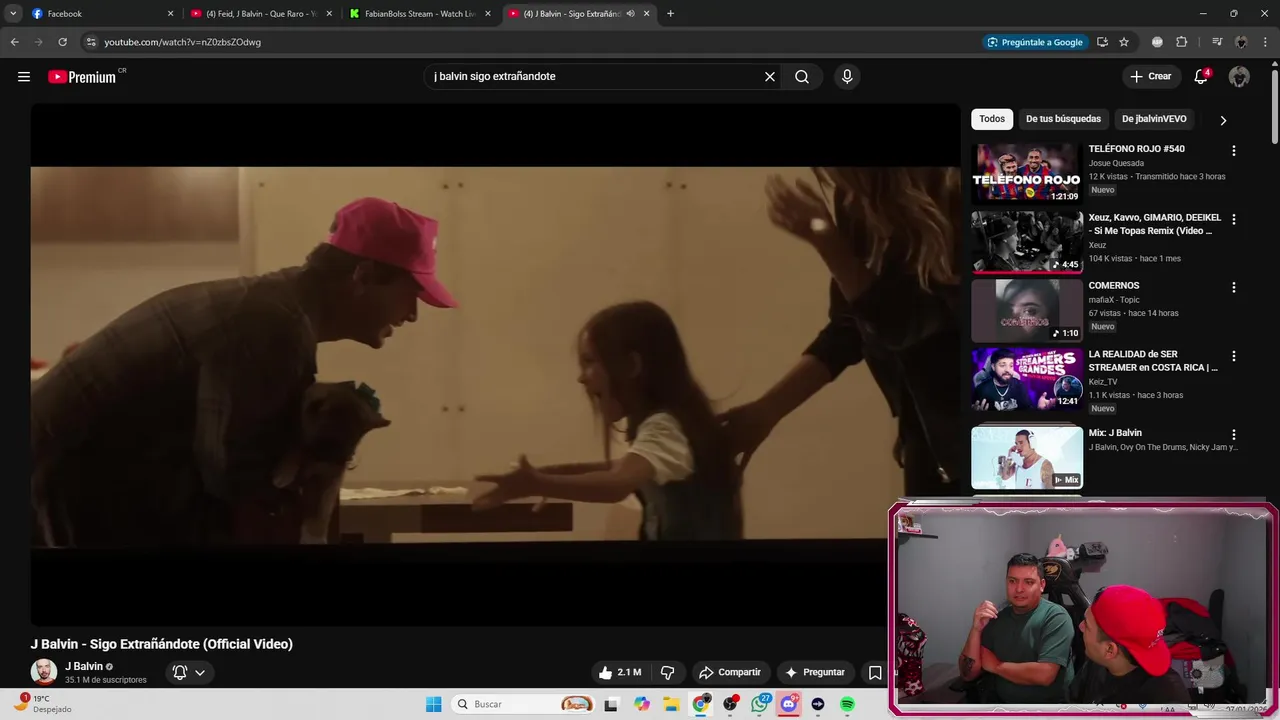This screenshot has height=720, width=1280.
Task: Open more options for TELÉFONO ROJO #540
Action: click(x=1233, y=151)
